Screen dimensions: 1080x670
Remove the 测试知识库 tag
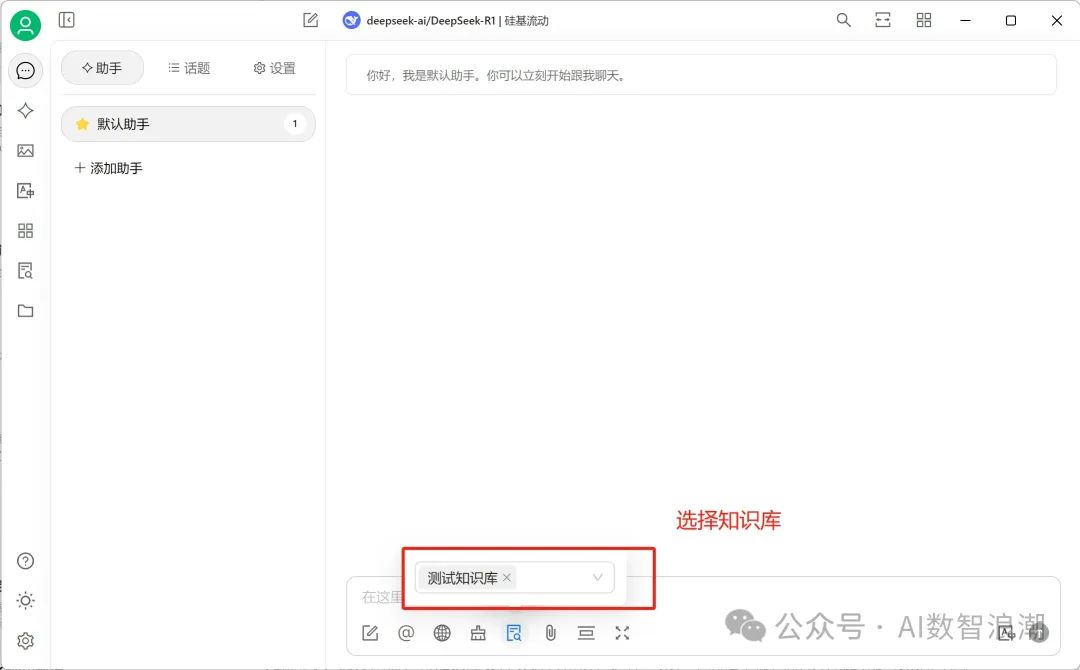507,577
